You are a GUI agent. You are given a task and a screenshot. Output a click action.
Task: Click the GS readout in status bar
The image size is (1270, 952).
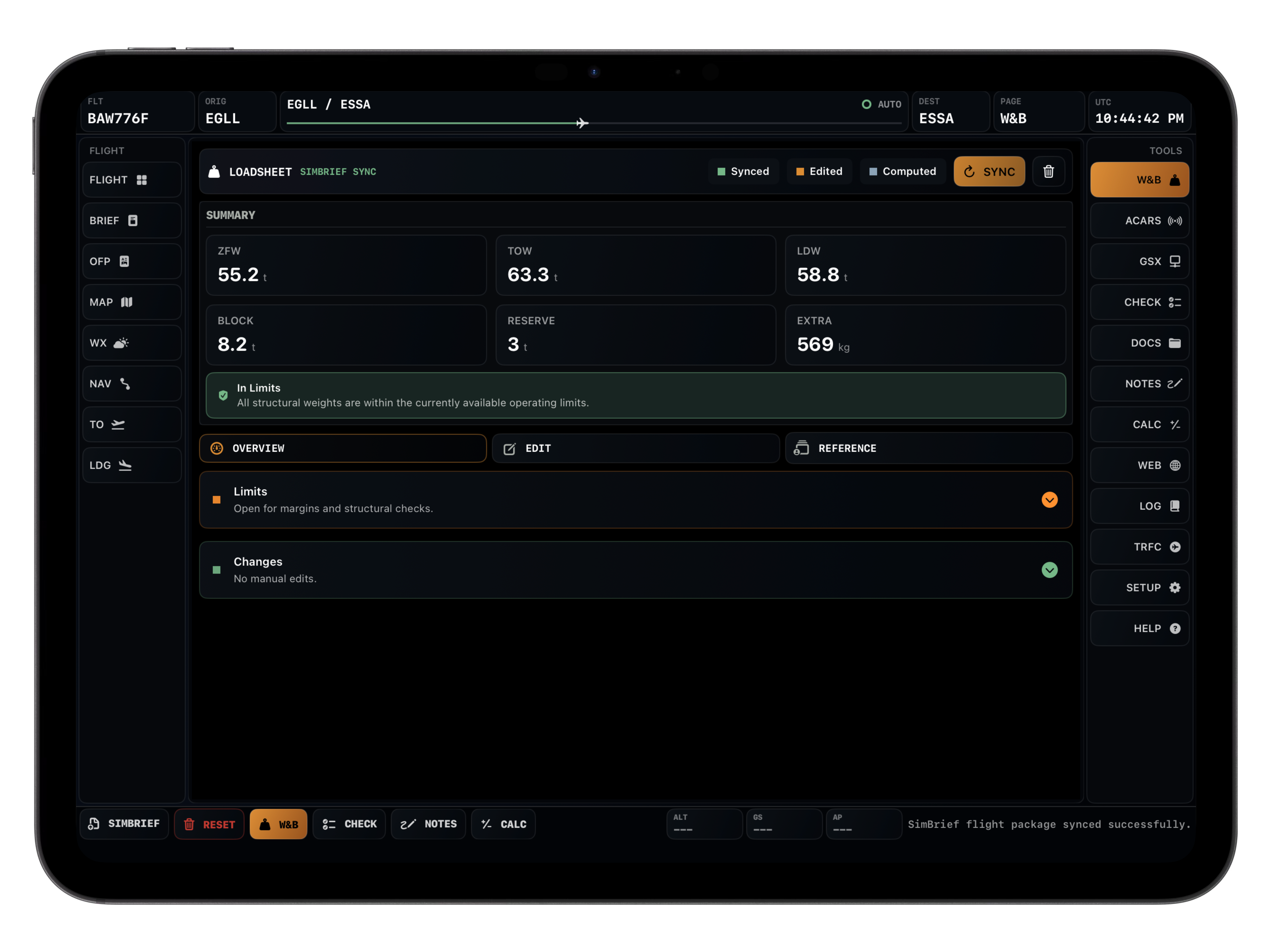tap(784, 824)
